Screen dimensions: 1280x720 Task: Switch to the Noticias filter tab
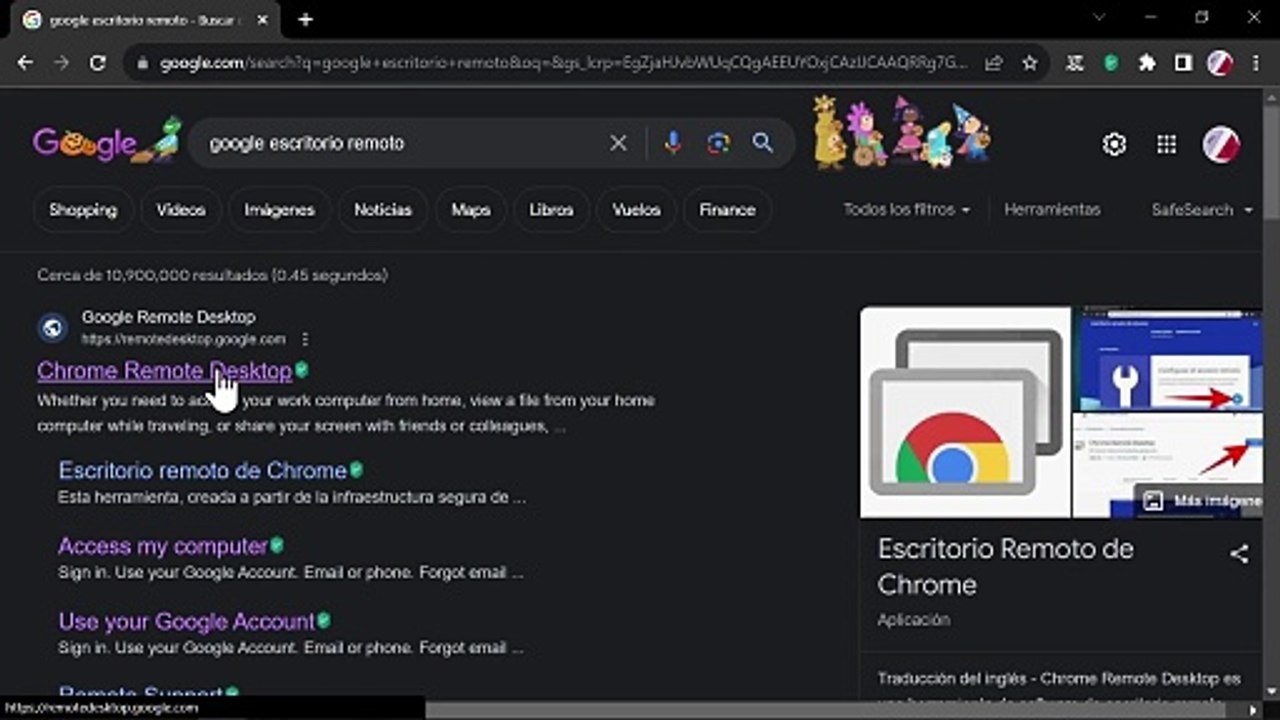coord(383,210)
